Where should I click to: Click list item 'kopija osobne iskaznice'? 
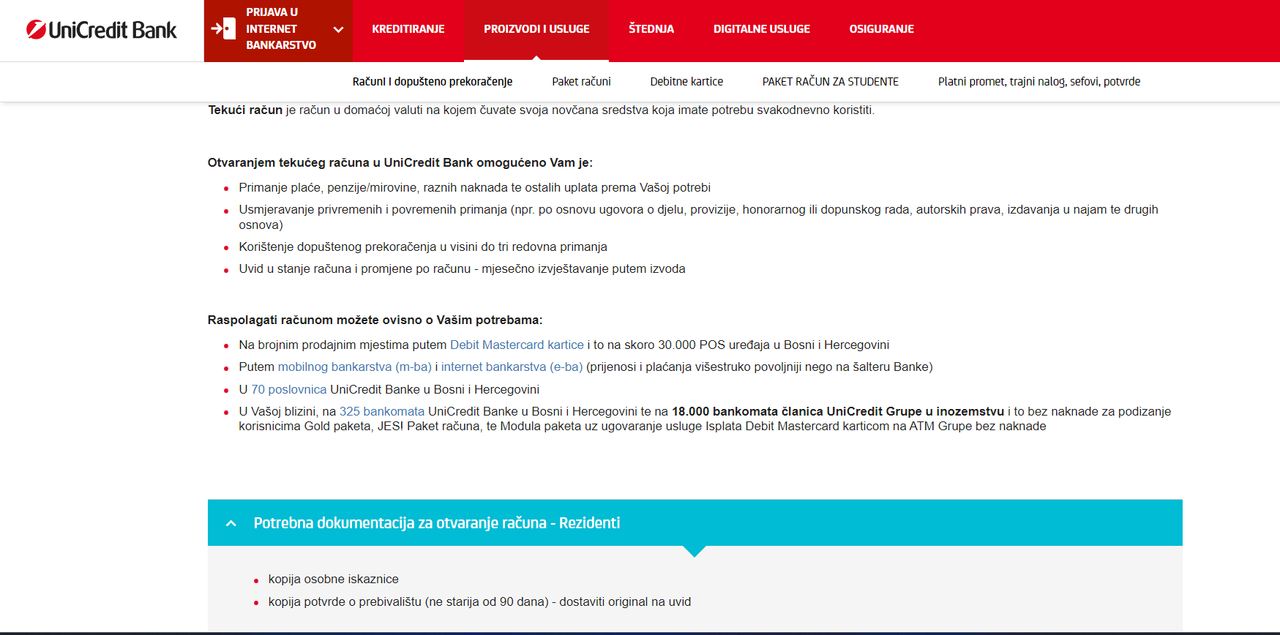pyautogui.click(x=333, y=580)
